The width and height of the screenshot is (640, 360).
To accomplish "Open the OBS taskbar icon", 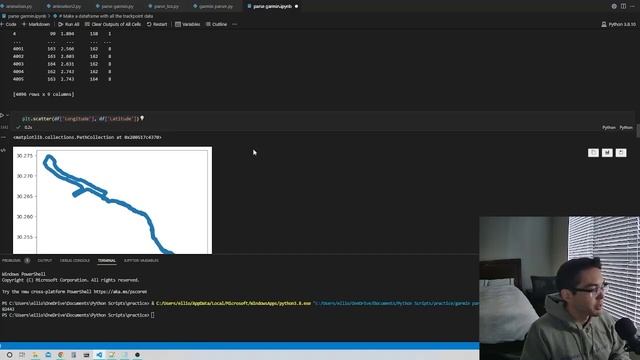I will click(138, 355).
